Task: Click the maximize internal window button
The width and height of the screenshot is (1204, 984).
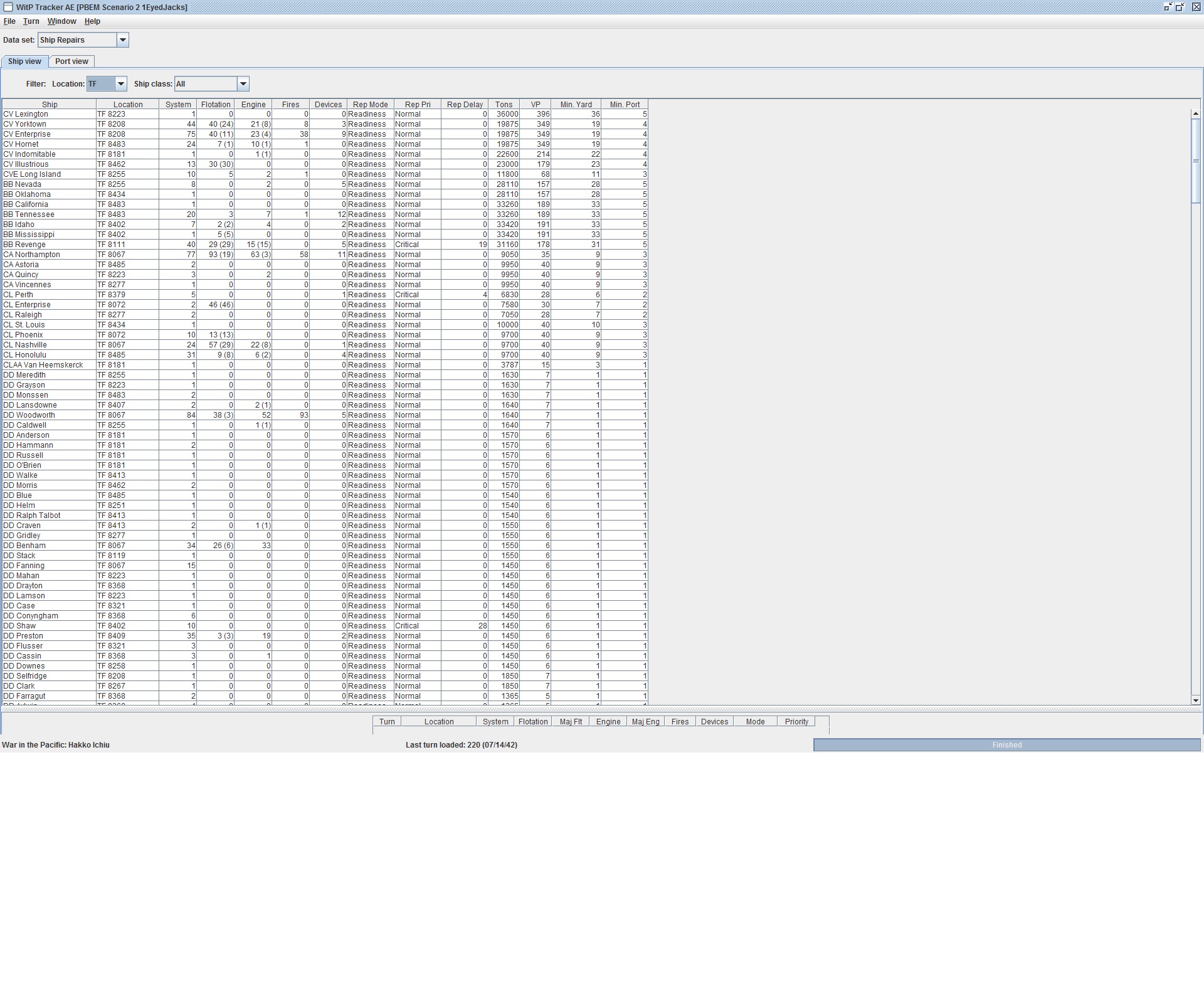Action: pyautogui.click(x=1180, y=7)
